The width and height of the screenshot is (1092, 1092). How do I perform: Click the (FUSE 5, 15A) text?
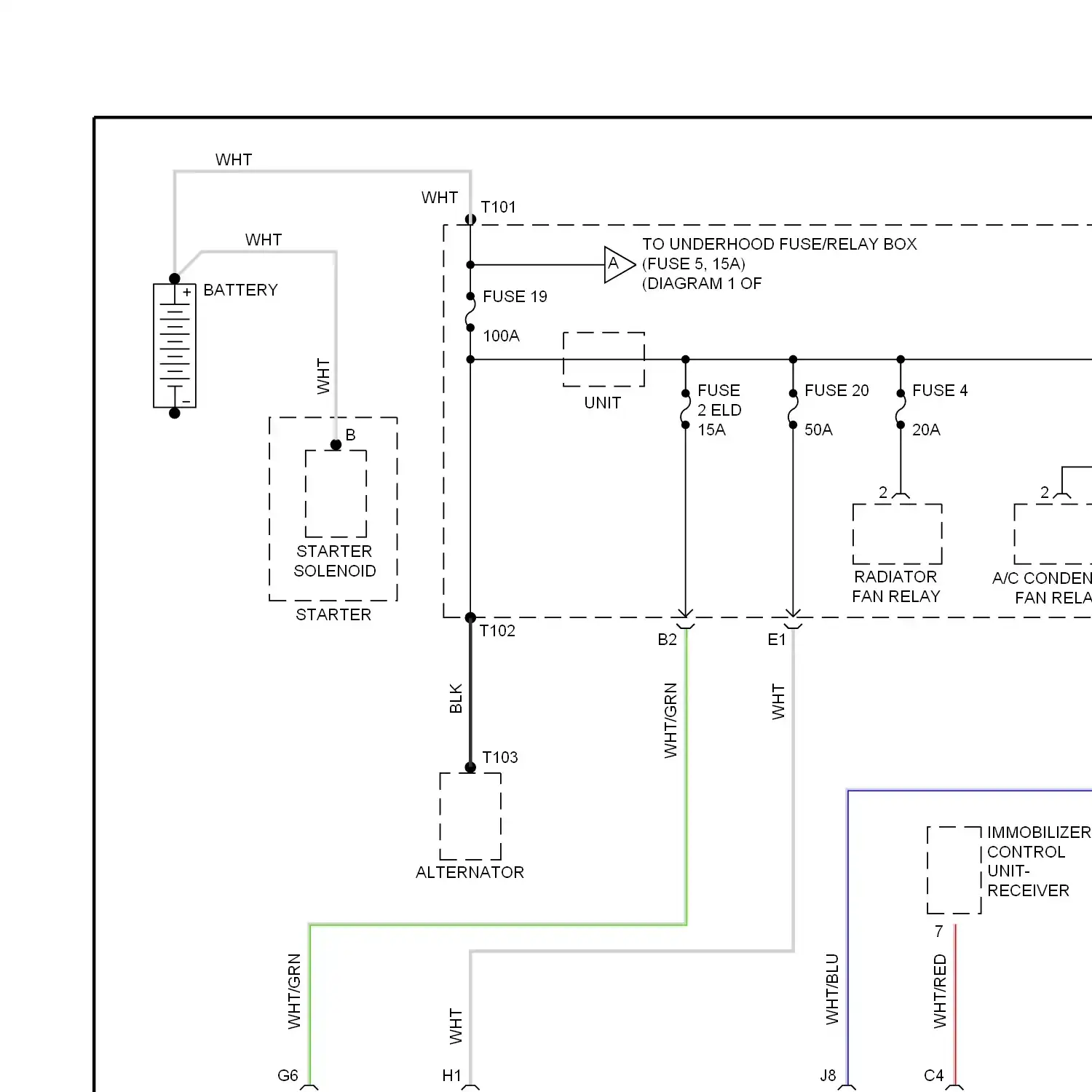[x=694, y=264]
